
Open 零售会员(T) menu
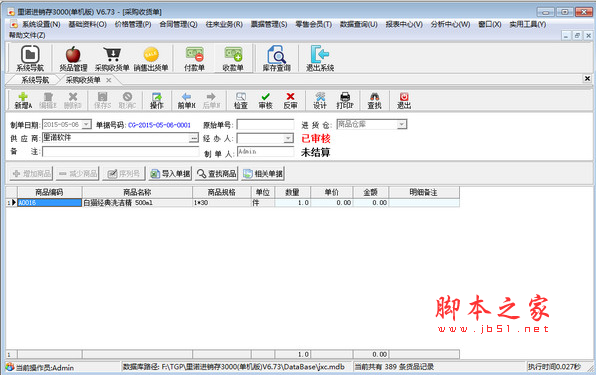click(x=314, y=24)
